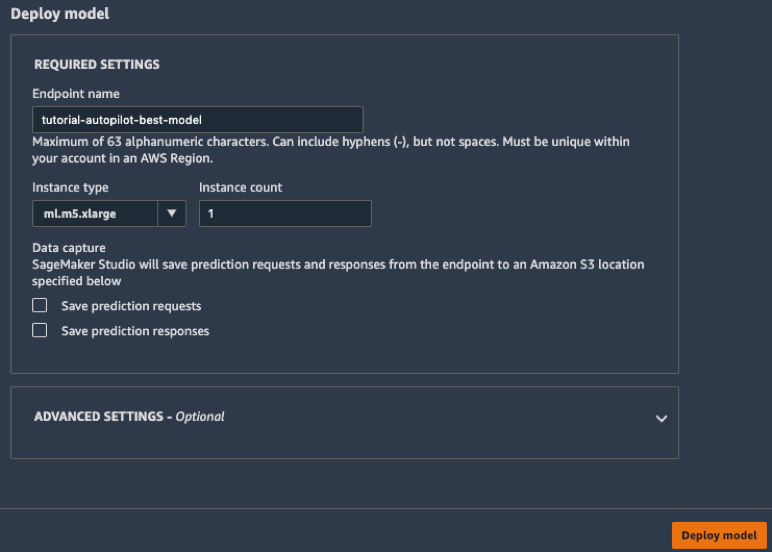Focus the Instance count field
Image resolution: width=772 pixels, height=552 pixels.
click(x=285, y=213)
